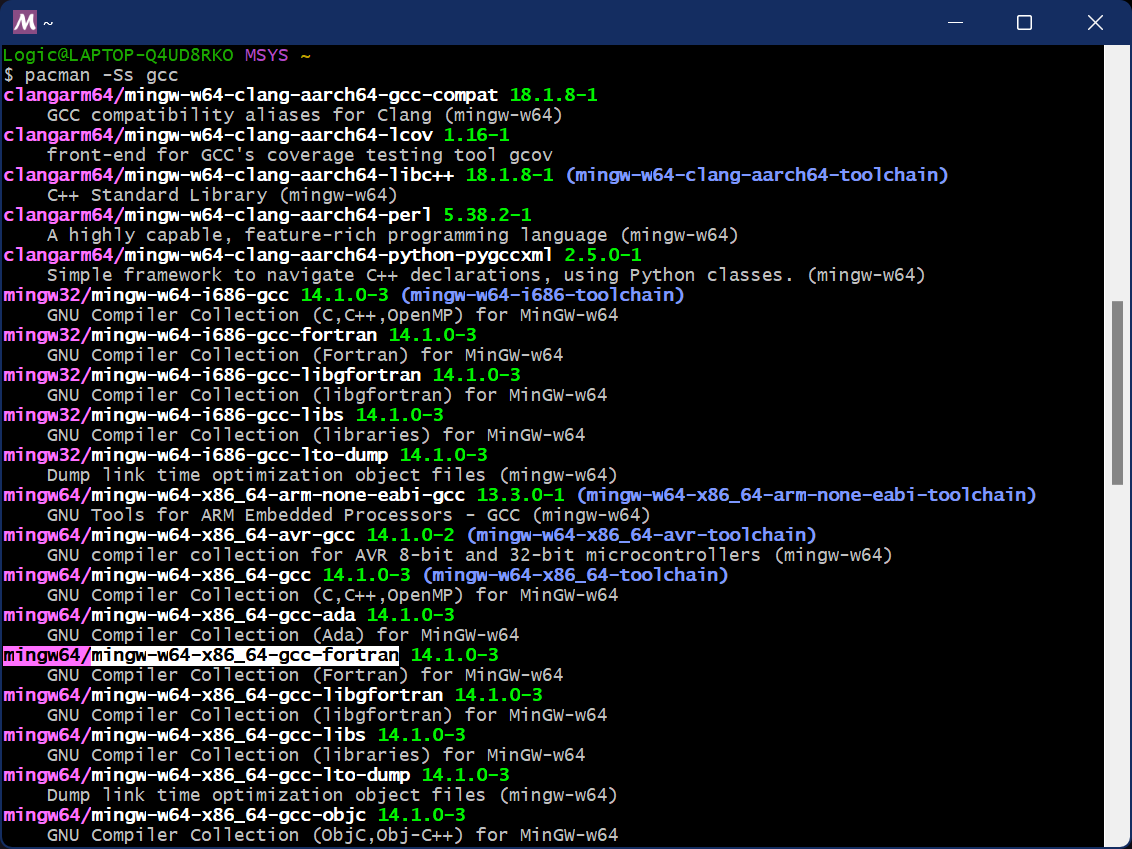
Task: Click package mingw-w64-clang-aarch64-libc++
Action: pyautogui.click(x=289, y=175)
